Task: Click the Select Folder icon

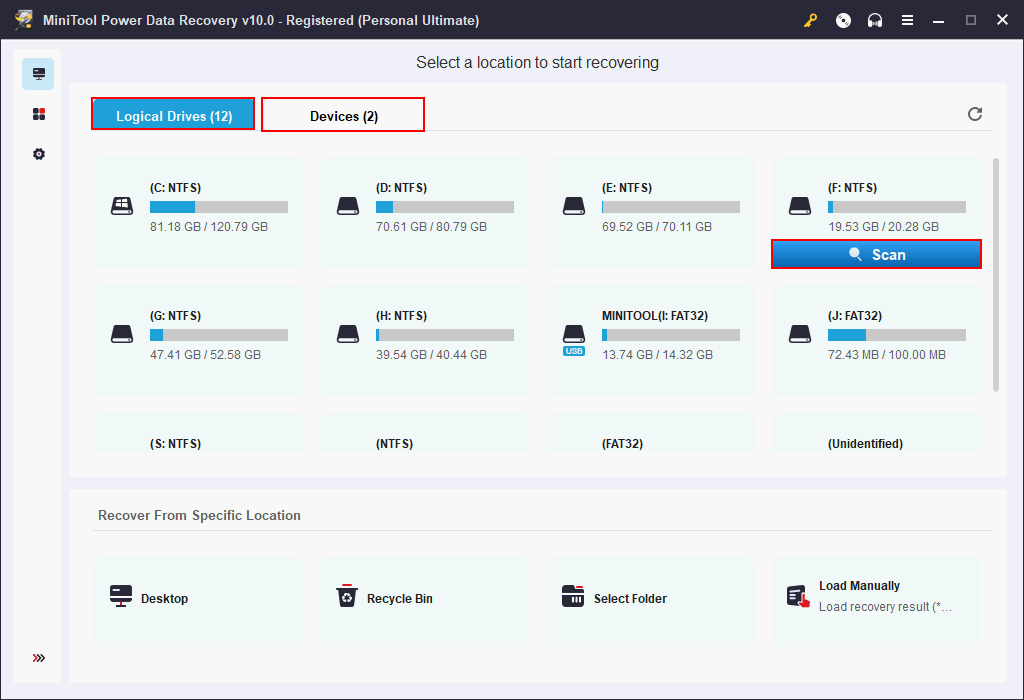Action: 573,596
